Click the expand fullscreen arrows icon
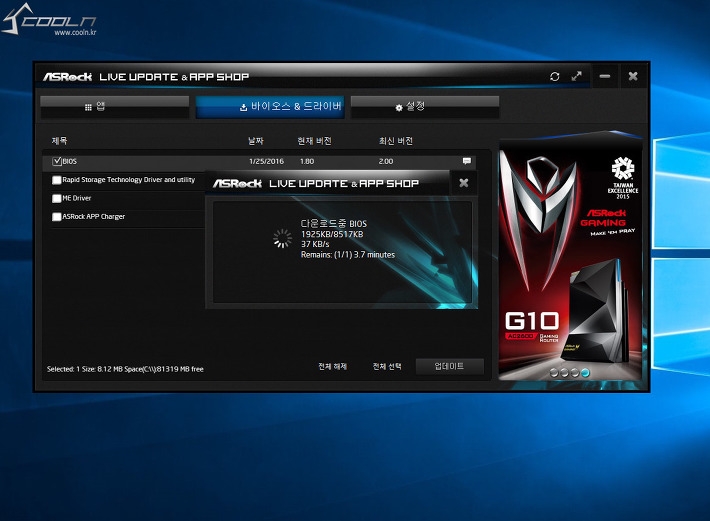Screen dimensions: 710x521 point(576,76)
